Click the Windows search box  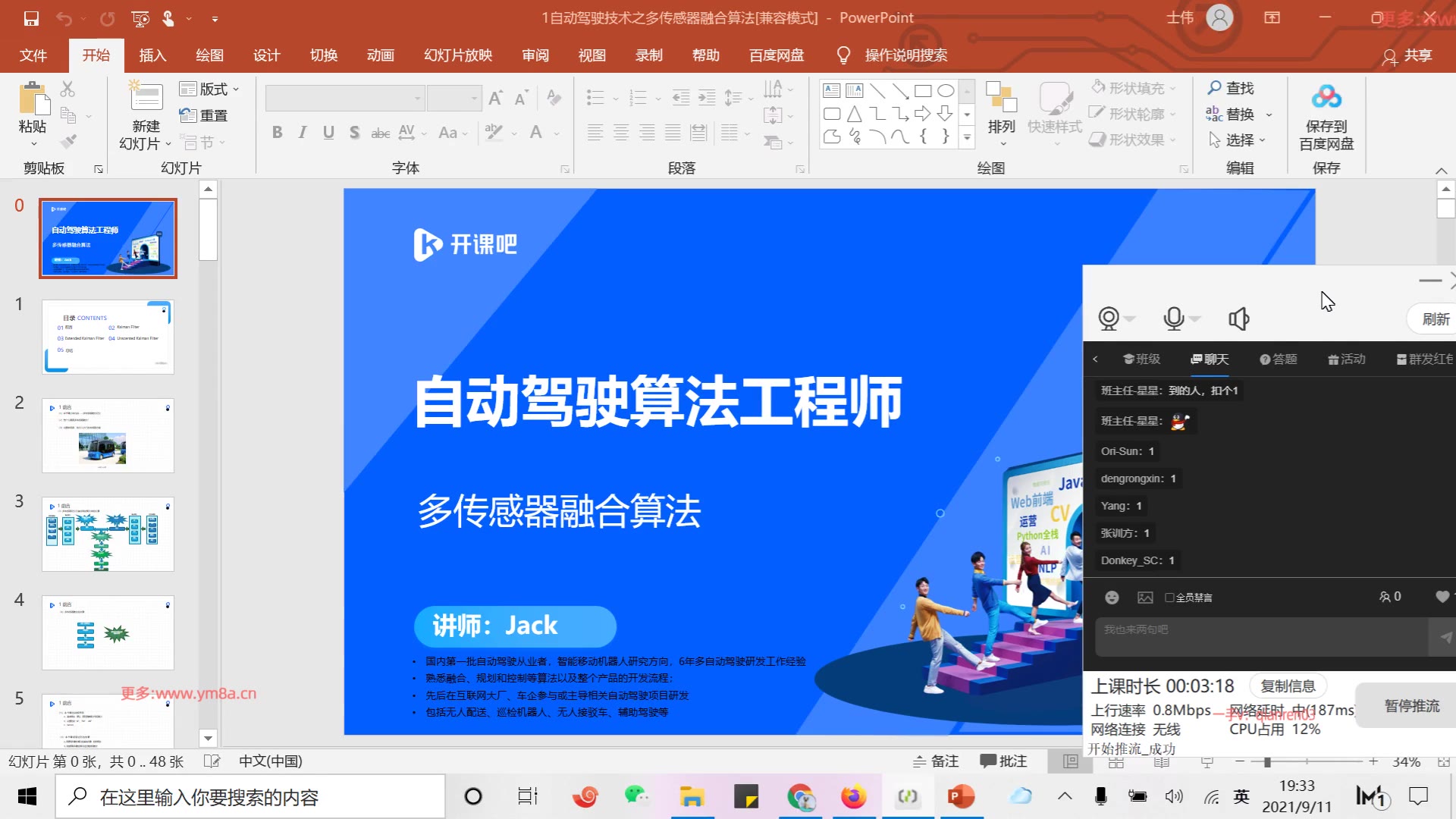coord(250,796)
